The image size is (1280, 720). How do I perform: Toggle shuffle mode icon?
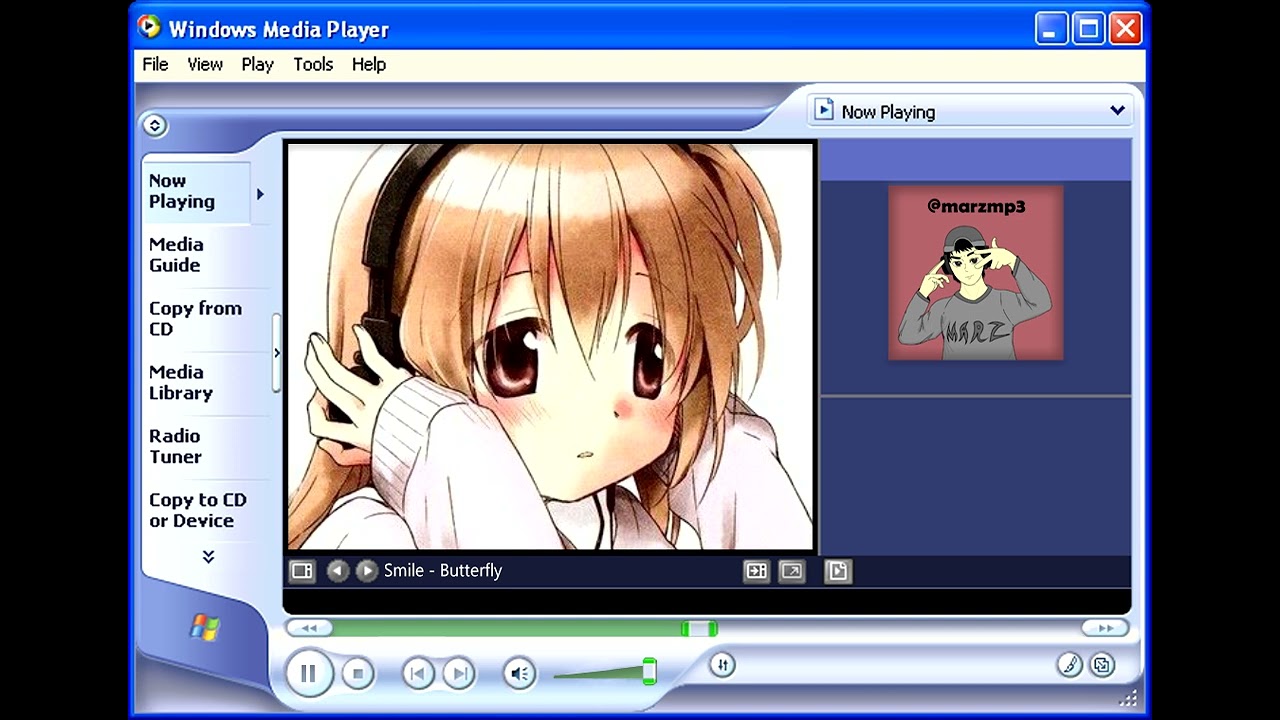tap(722, 665)
